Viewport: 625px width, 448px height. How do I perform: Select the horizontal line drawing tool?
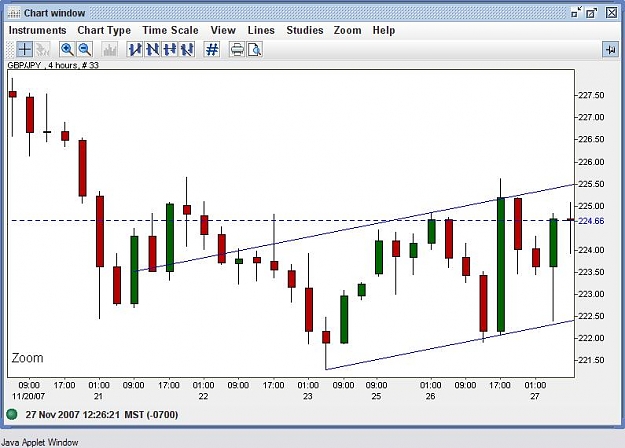pos(170,49)
